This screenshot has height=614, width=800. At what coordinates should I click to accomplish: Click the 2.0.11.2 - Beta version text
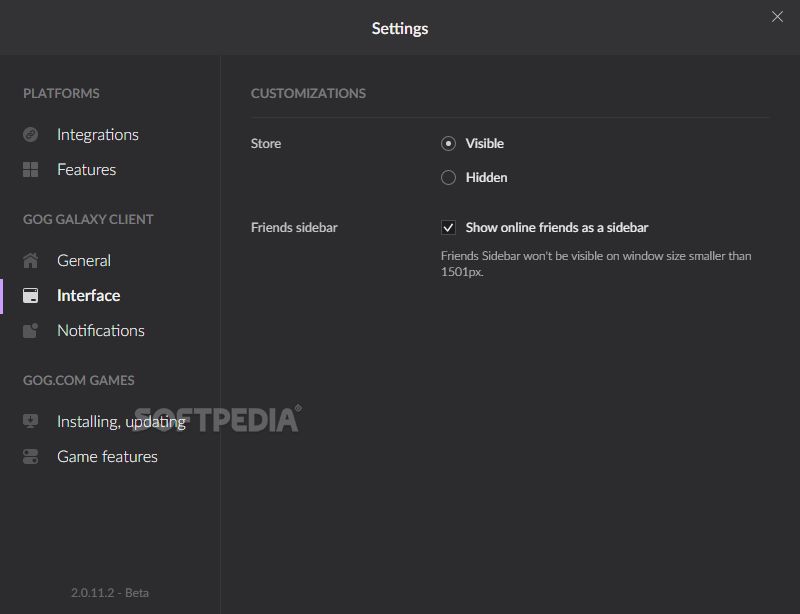pos(110,593)
